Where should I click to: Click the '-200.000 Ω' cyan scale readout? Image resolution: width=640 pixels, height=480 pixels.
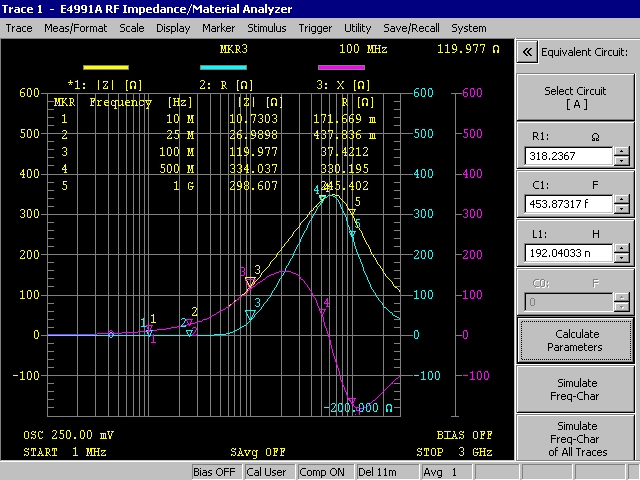coord(358,408)
